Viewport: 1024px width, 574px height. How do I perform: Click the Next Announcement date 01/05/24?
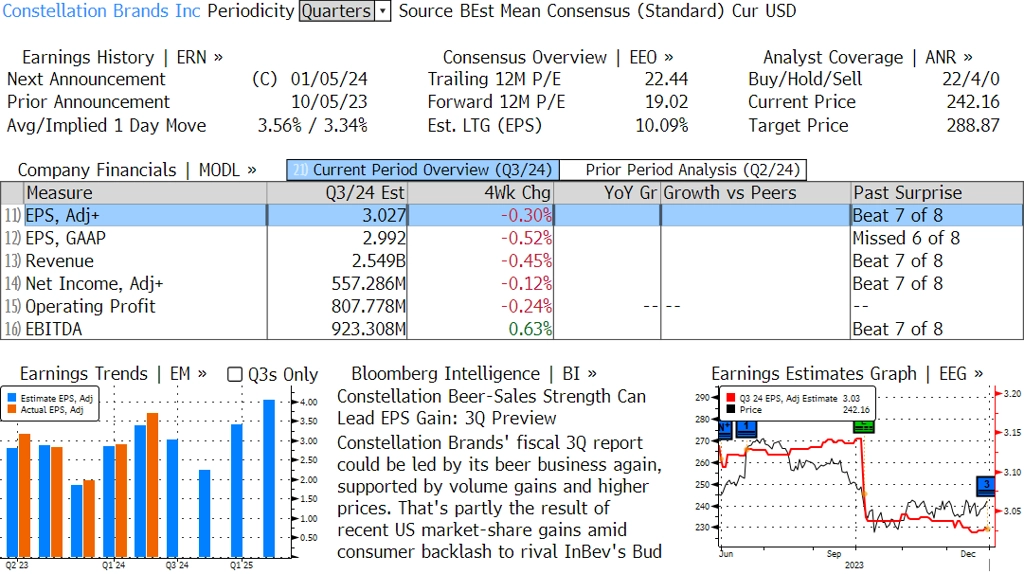[x=329, y=80]
